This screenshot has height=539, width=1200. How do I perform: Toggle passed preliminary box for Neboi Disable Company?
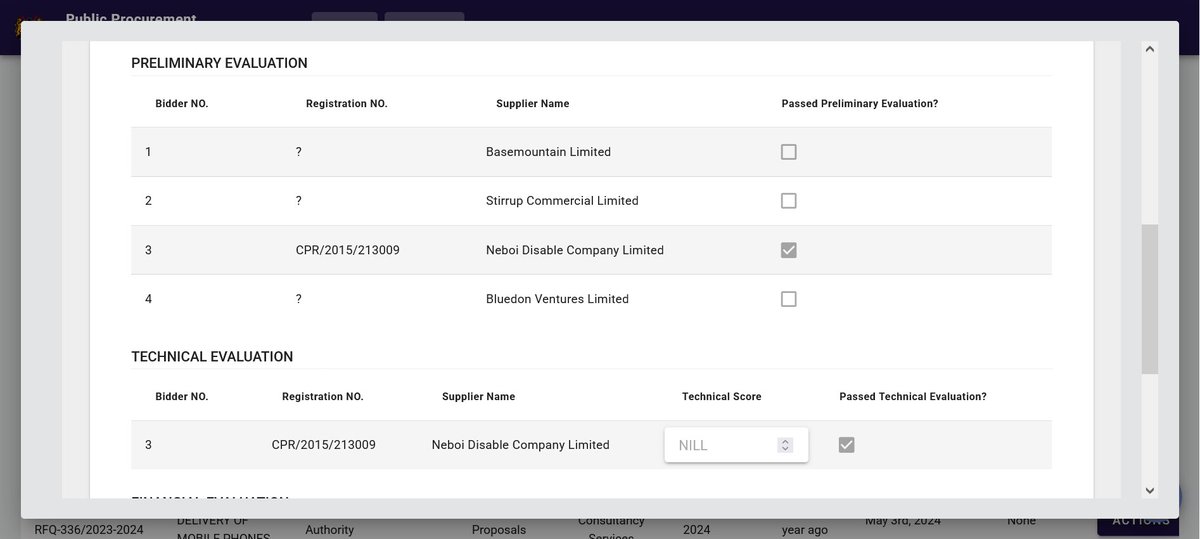(788, 250)
